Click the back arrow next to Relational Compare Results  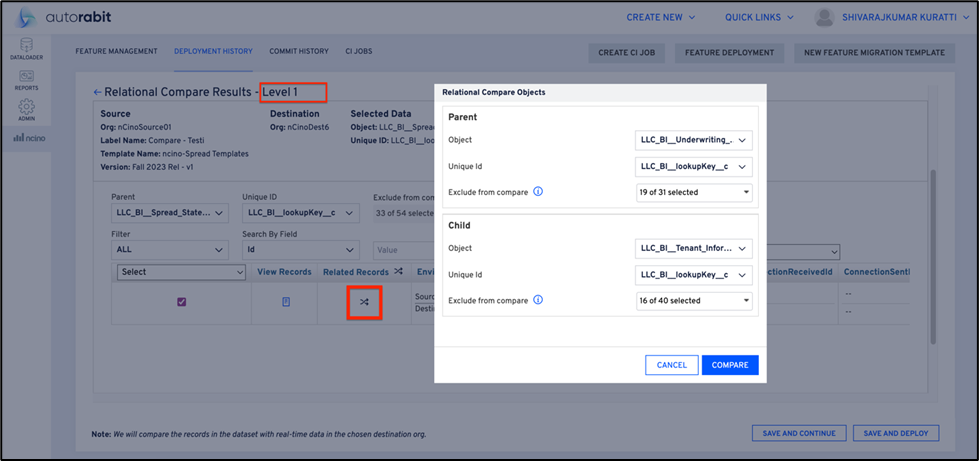coord(97,93)
